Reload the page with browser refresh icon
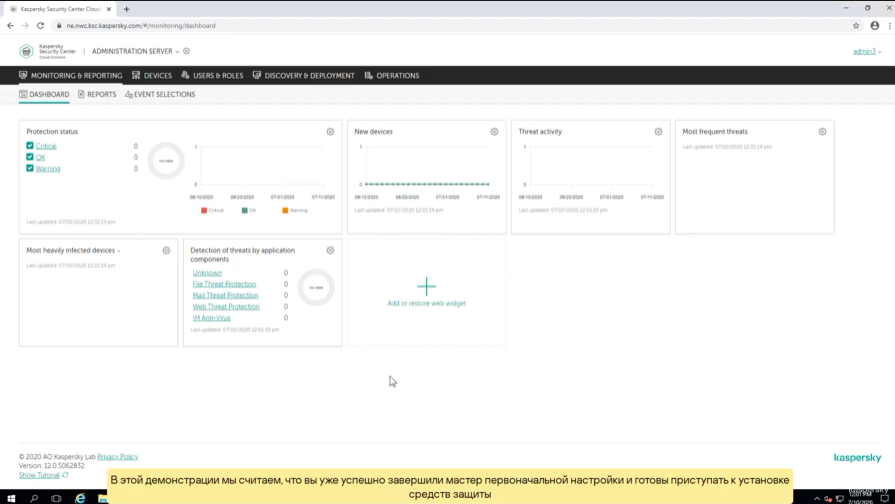The image size is (895, 504). click(40, 26)
